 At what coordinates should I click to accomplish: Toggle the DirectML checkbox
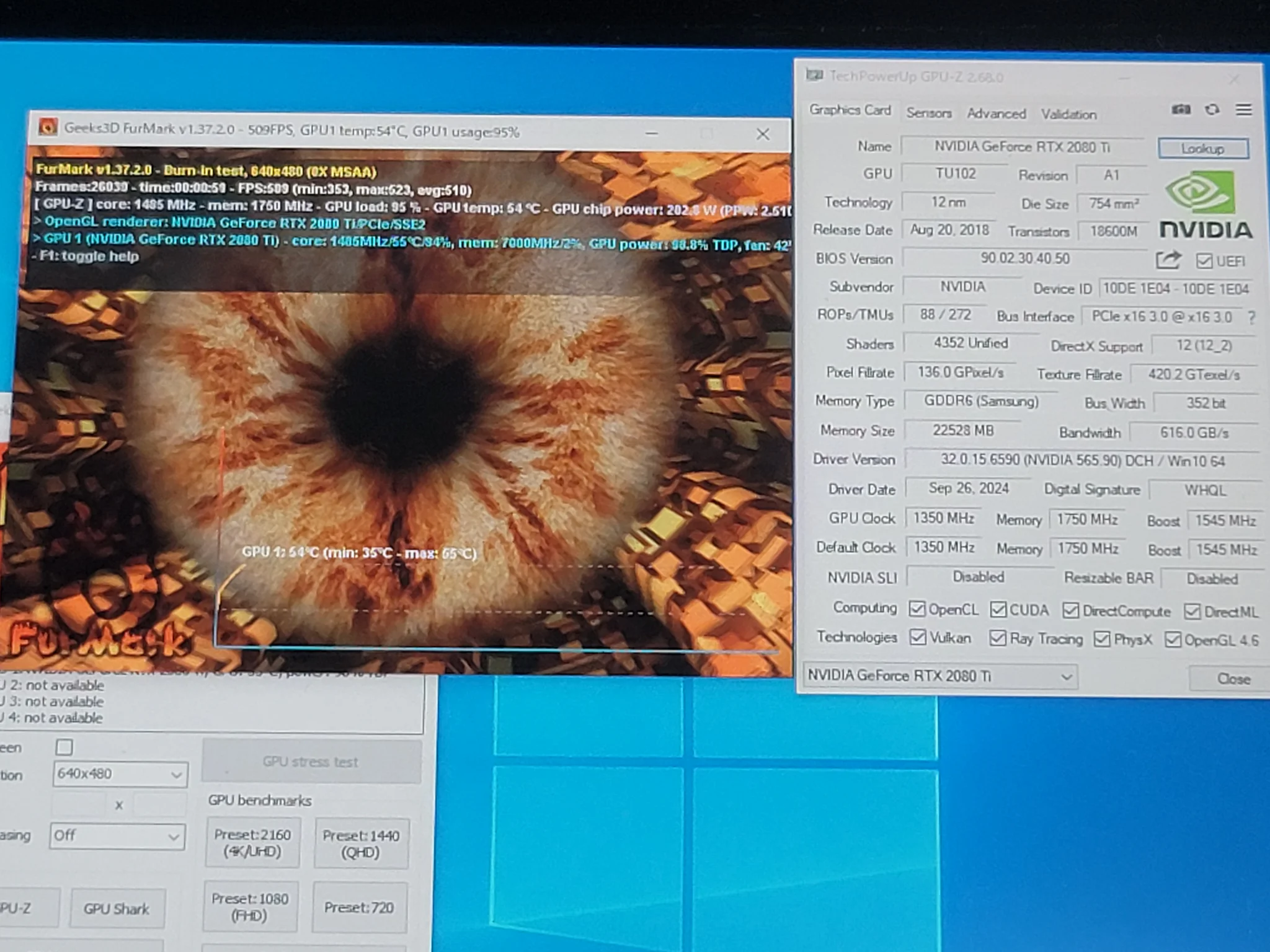(x=1192, y=612)
